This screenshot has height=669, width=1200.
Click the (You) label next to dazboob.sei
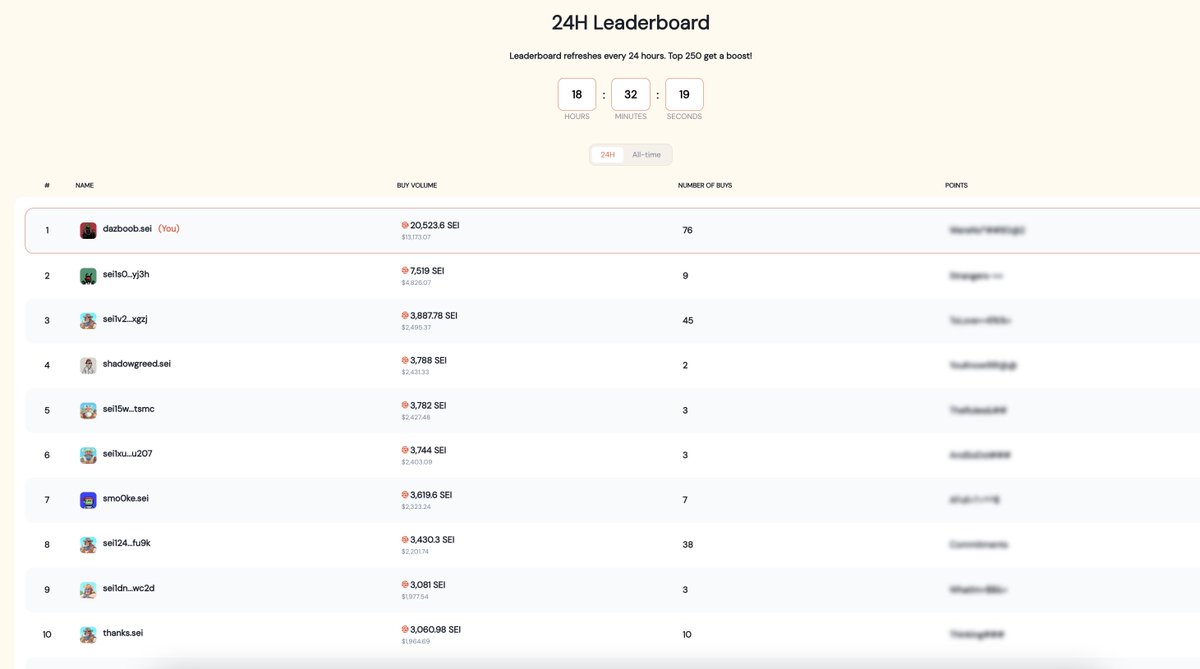(169, 229)
